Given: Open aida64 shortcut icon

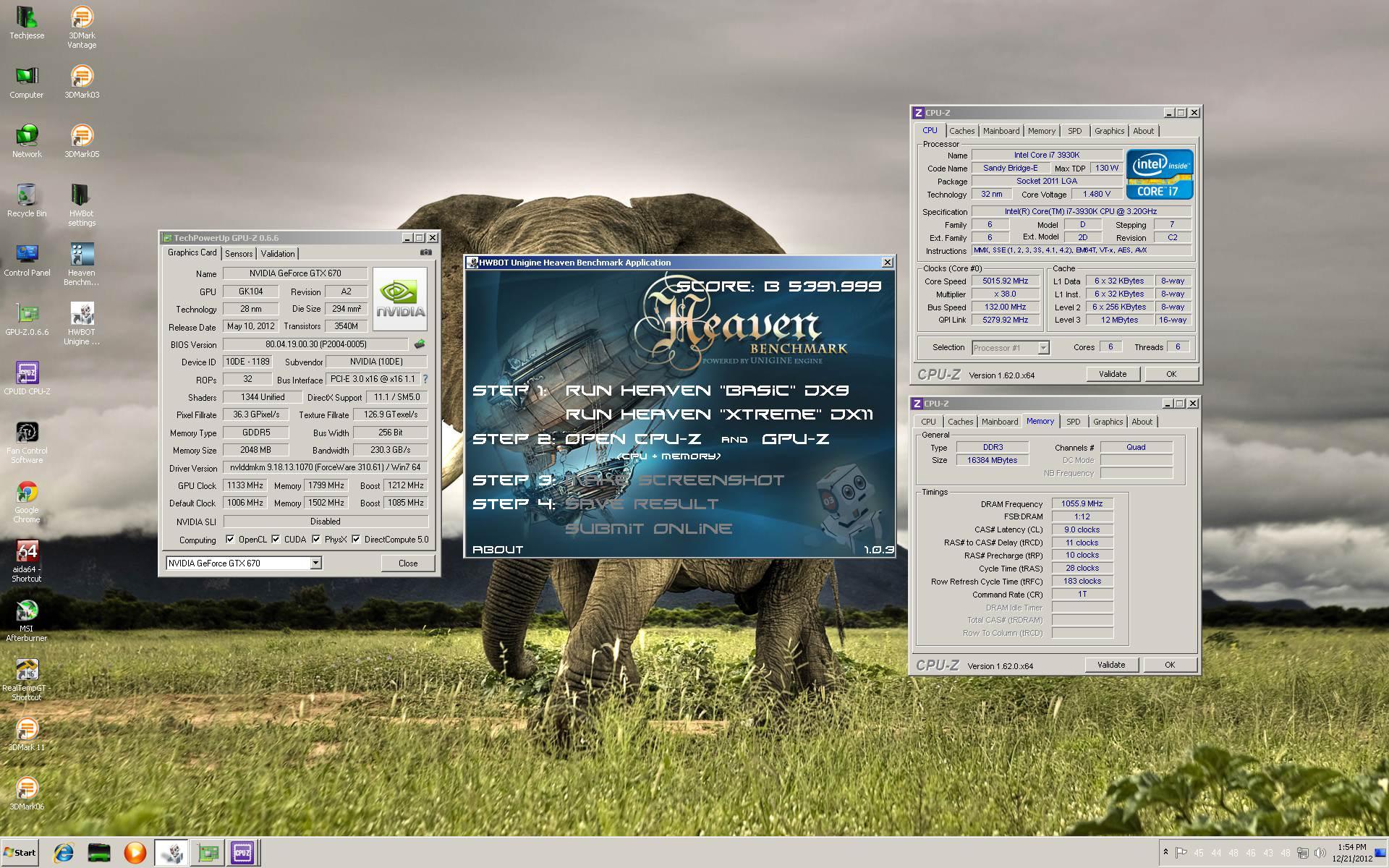Looking at the screenshot, I should 27,561.
